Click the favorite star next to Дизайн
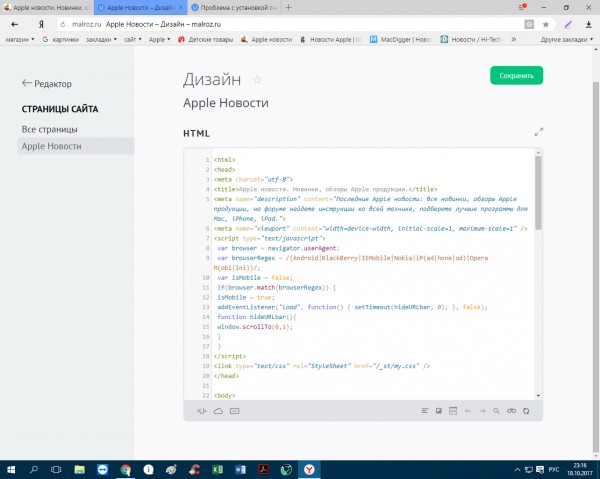The height and width of the screenshot is (479, 600). (x=258, y=80)
